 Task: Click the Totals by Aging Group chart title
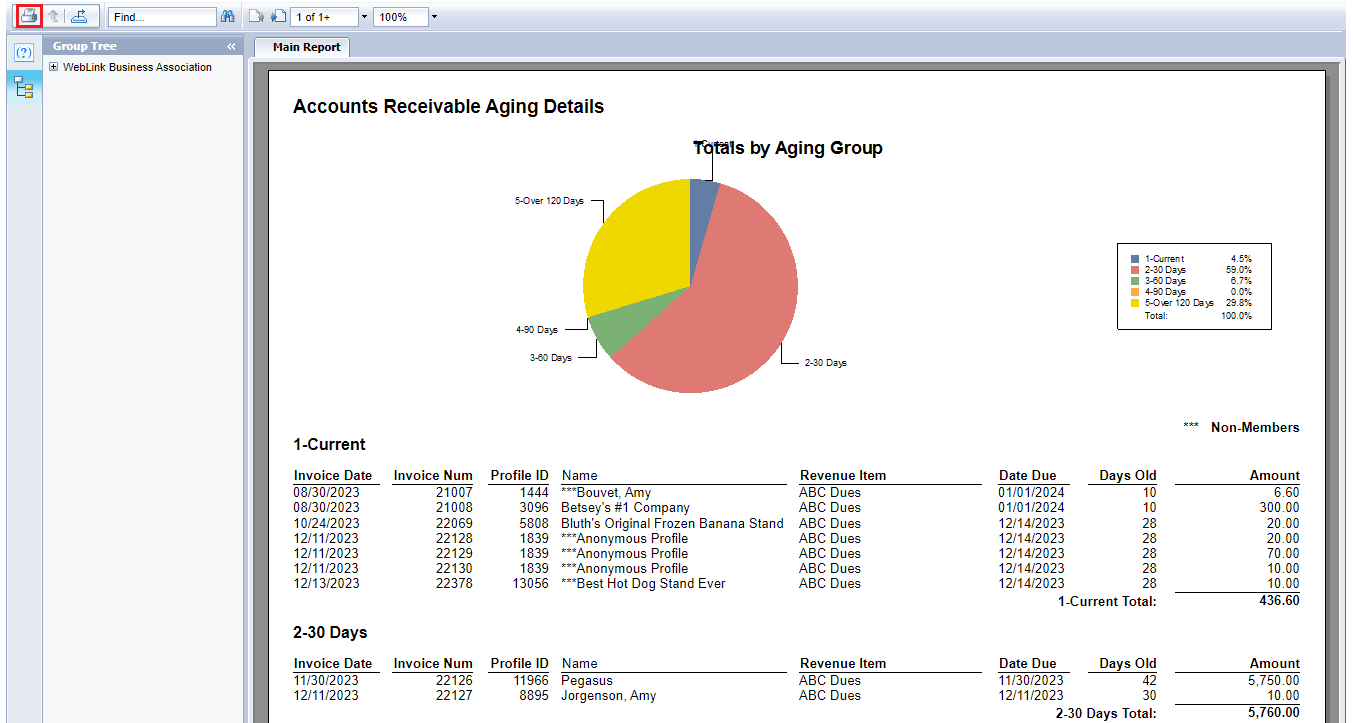tap(788, 148)
